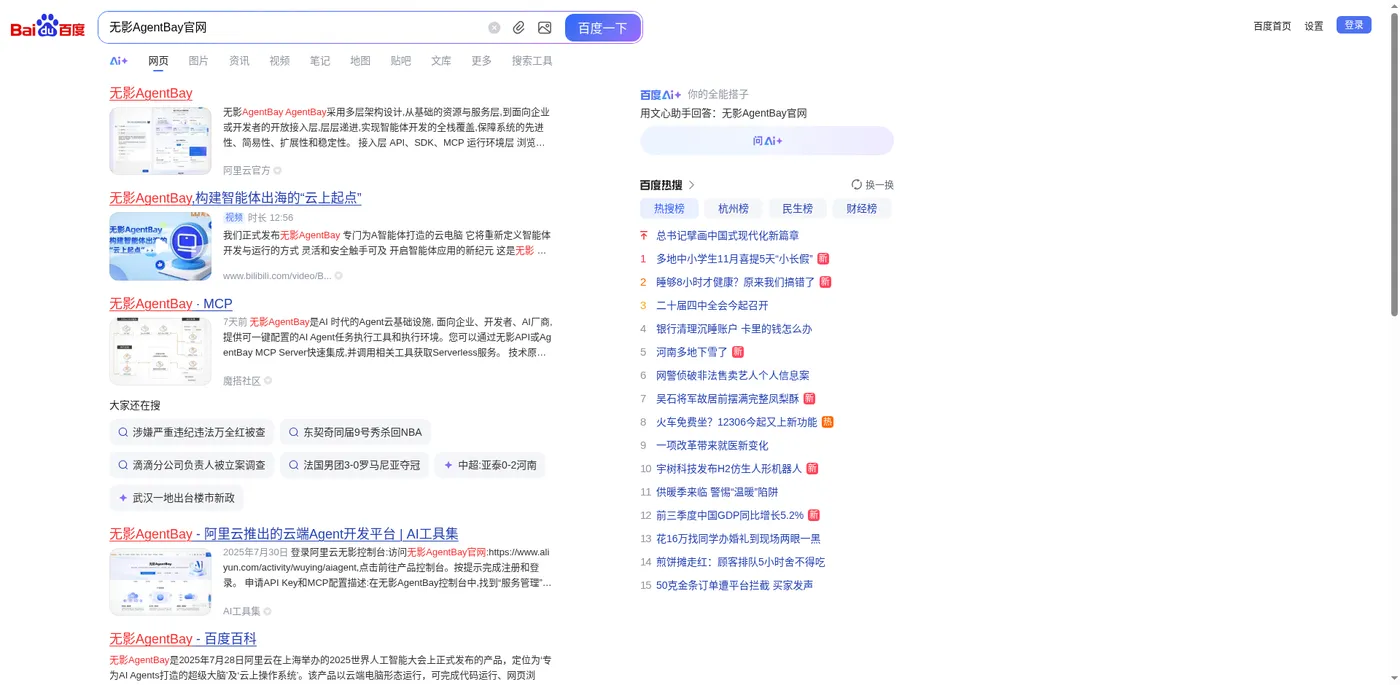Click the paperclip upload file icon
This screenshot has width=1400, height=685.
tap(519, 28)
